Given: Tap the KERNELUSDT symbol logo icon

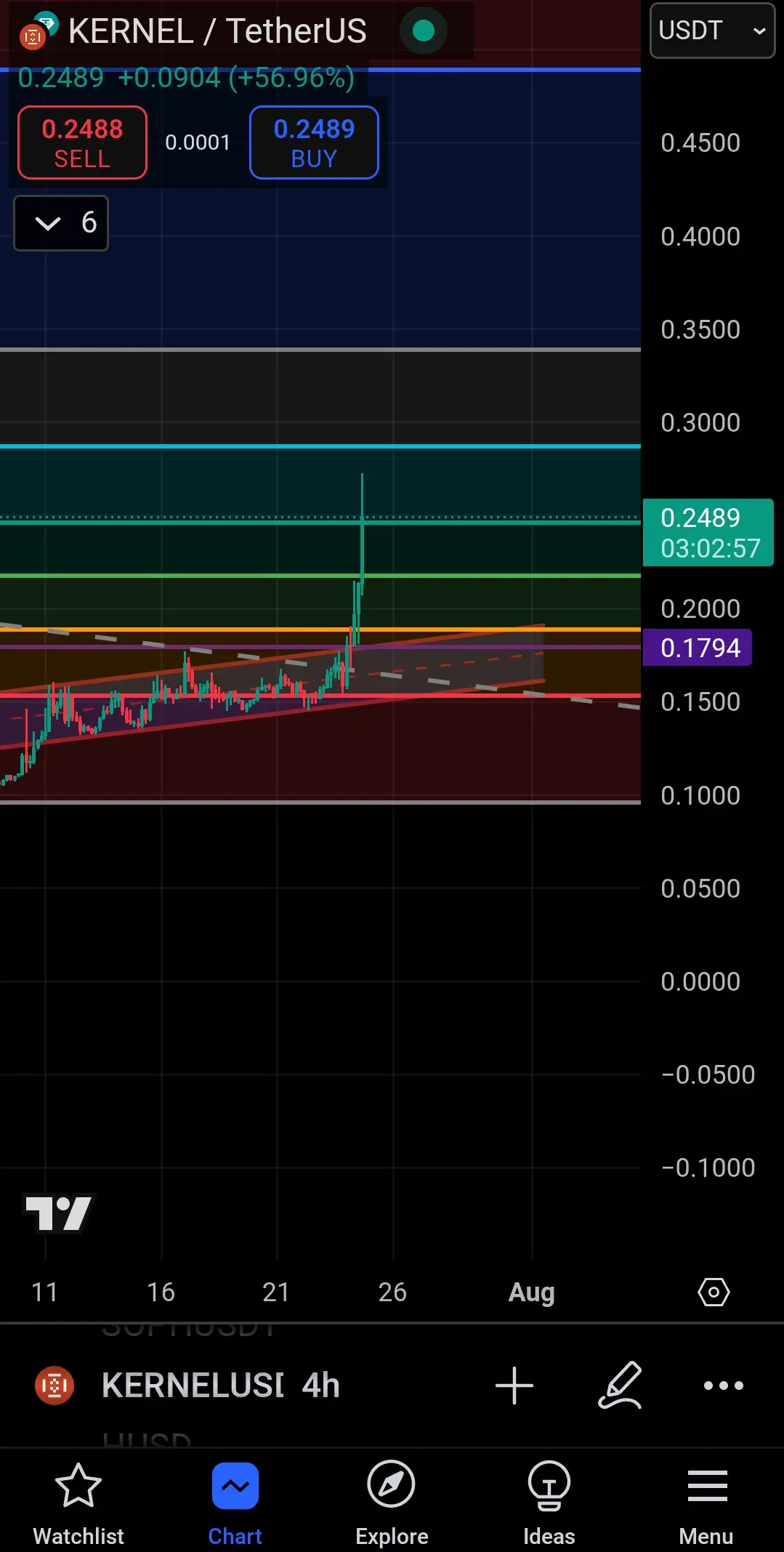Looking at the screenshot, I should tap(54, 1386).
